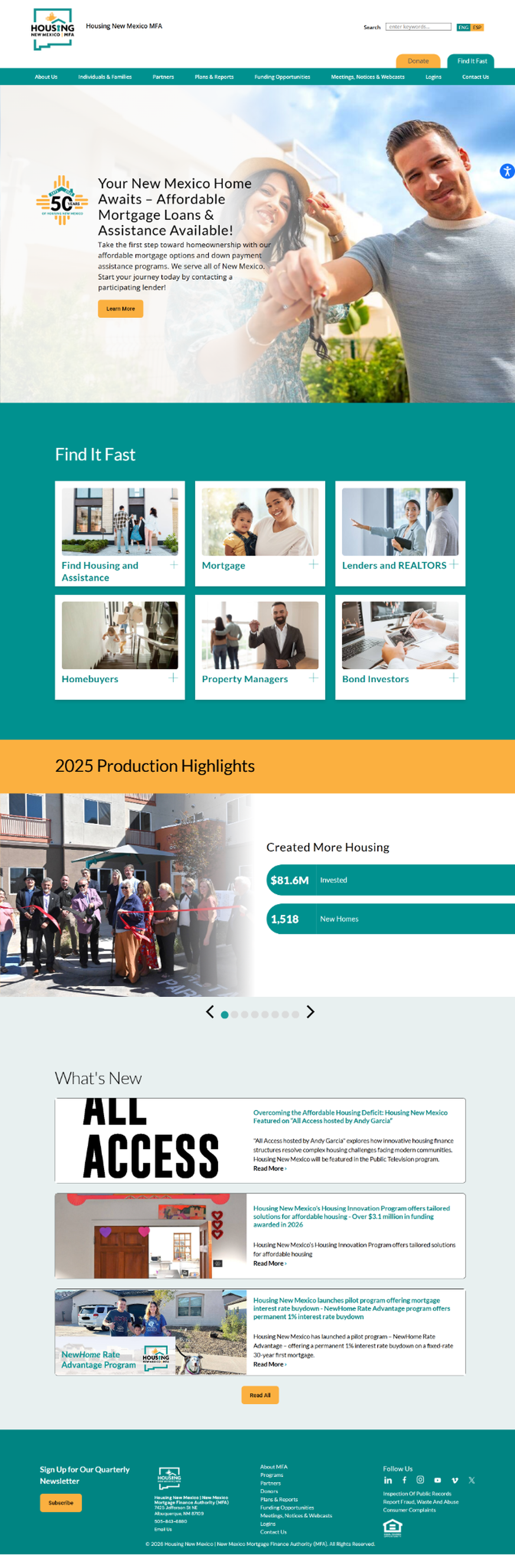Click the hero Learn More button

(x=120, y=309)
